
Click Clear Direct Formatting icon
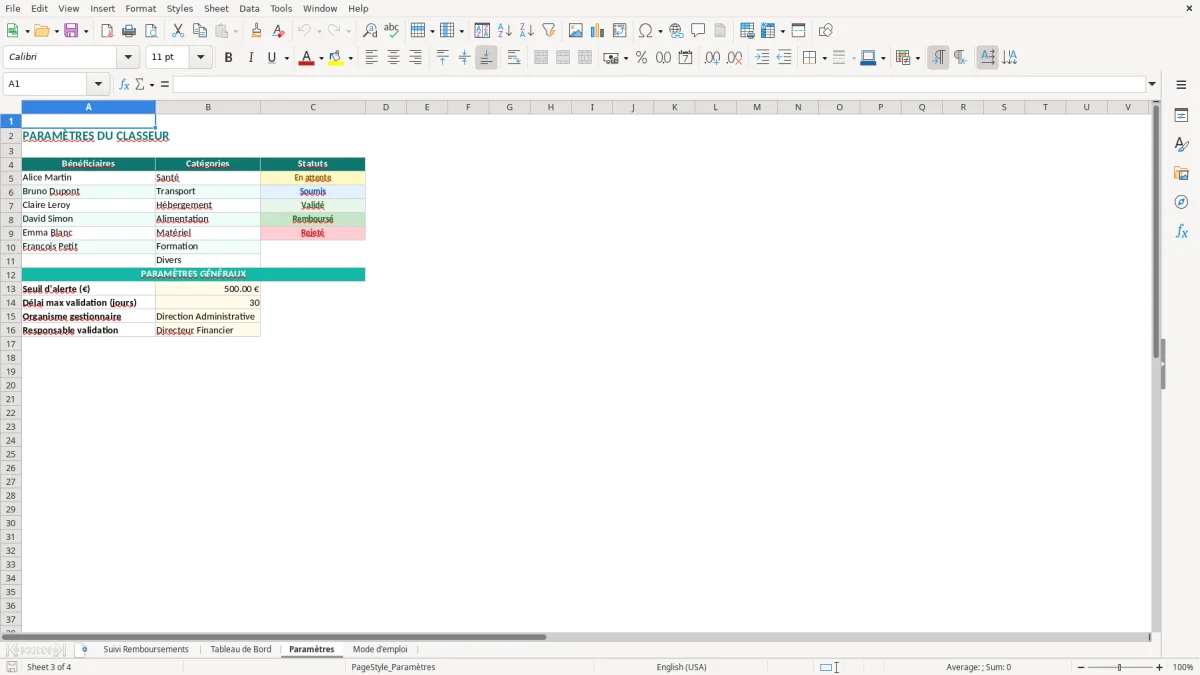[278, 31]
